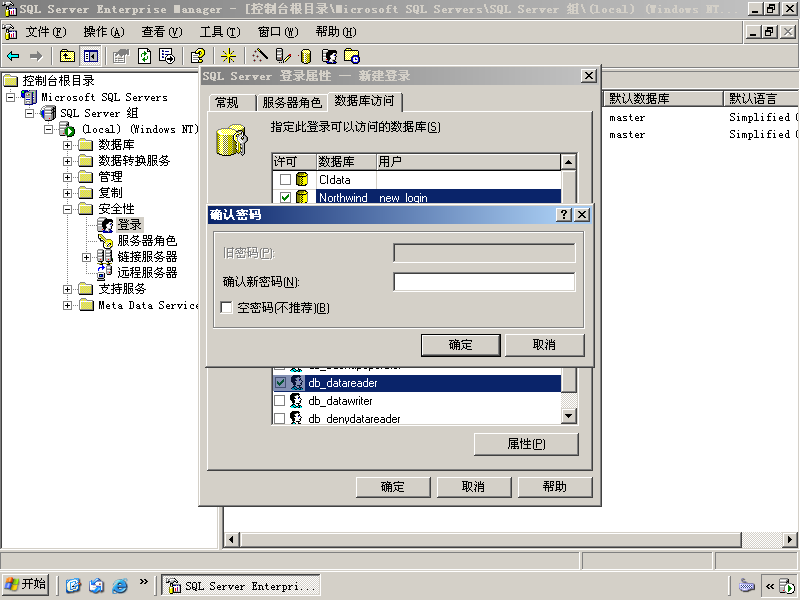Image resolution: width=800 pixels, height=600 pixels.
Task: Expand the 数据库 folder
Action: (x=67, y=145)
